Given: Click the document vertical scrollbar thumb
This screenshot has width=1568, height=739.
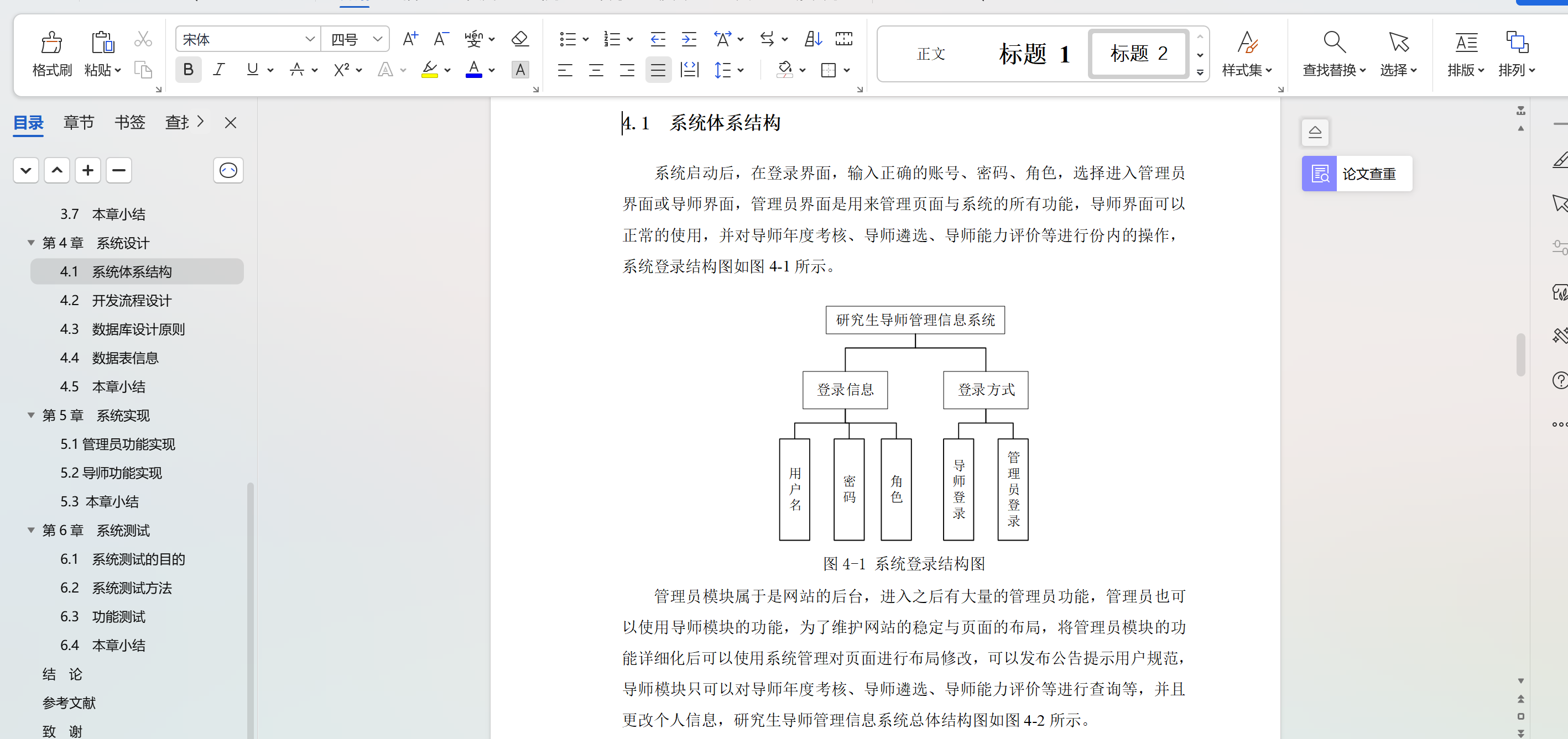Looking at the screenshot, I should pyautogui.click(x=1520, y=355).
